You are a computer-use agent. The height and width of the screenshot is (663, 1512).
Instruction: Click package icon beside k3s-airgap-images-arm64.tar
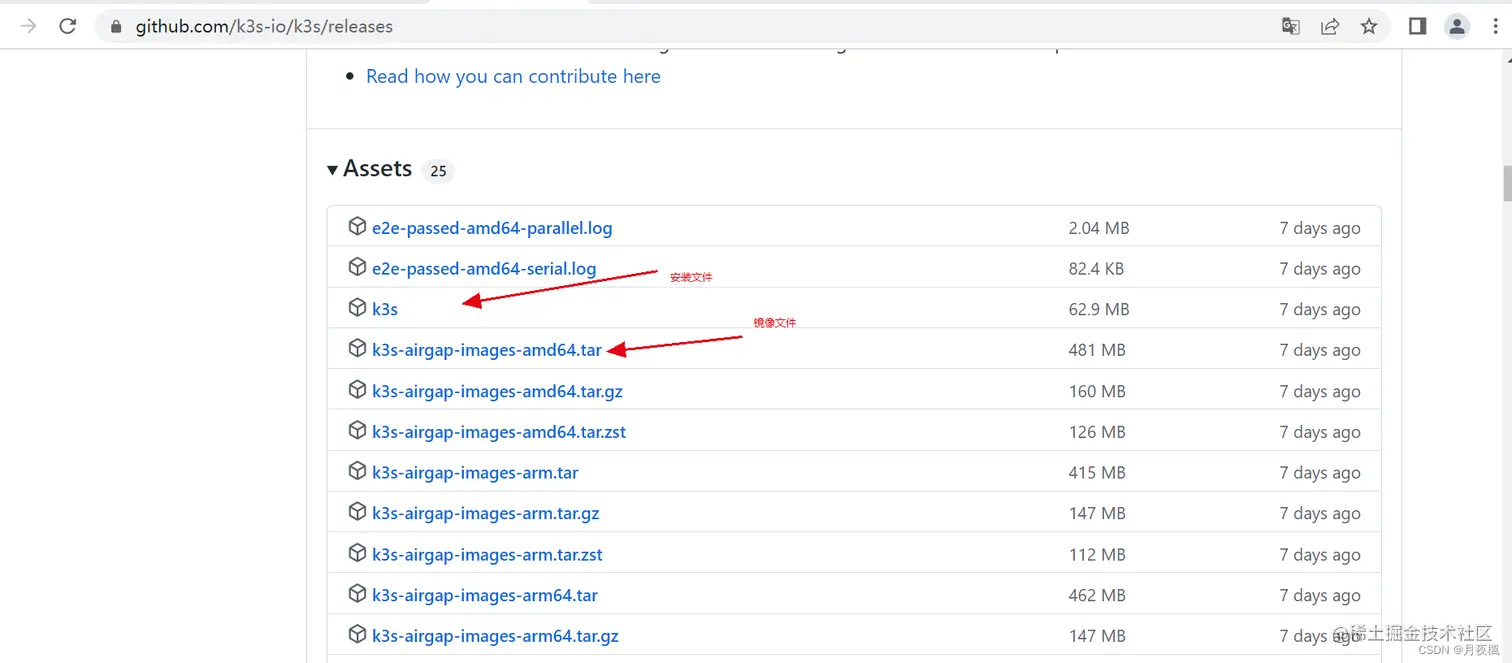point(357,593)
